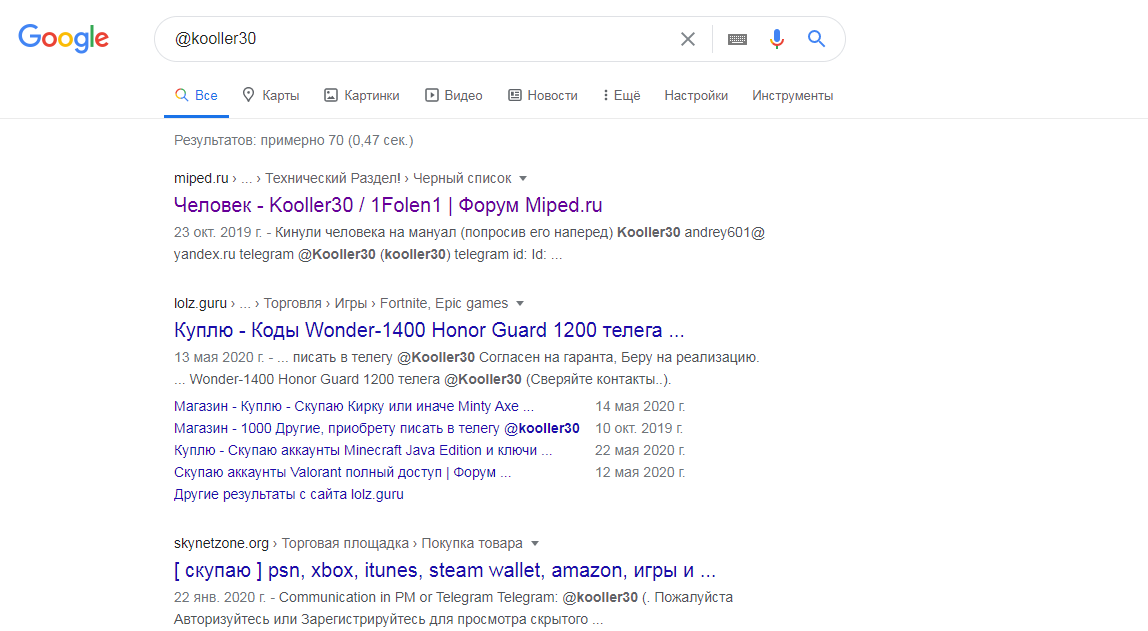Open the Куплю - Коды Wonder-1400 Honor Guard result
The image size is (1148, 631).
tap(429, 330)
